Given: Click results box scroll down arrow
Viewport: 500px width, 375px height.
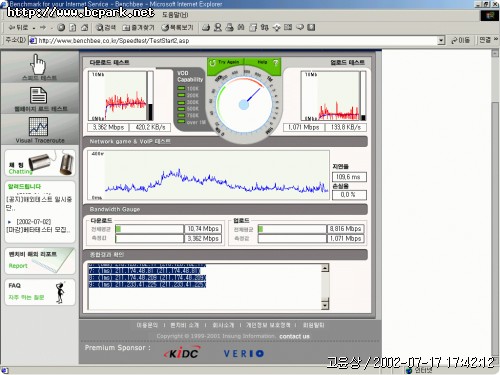Looking at the screenshot, I should 325,305.
